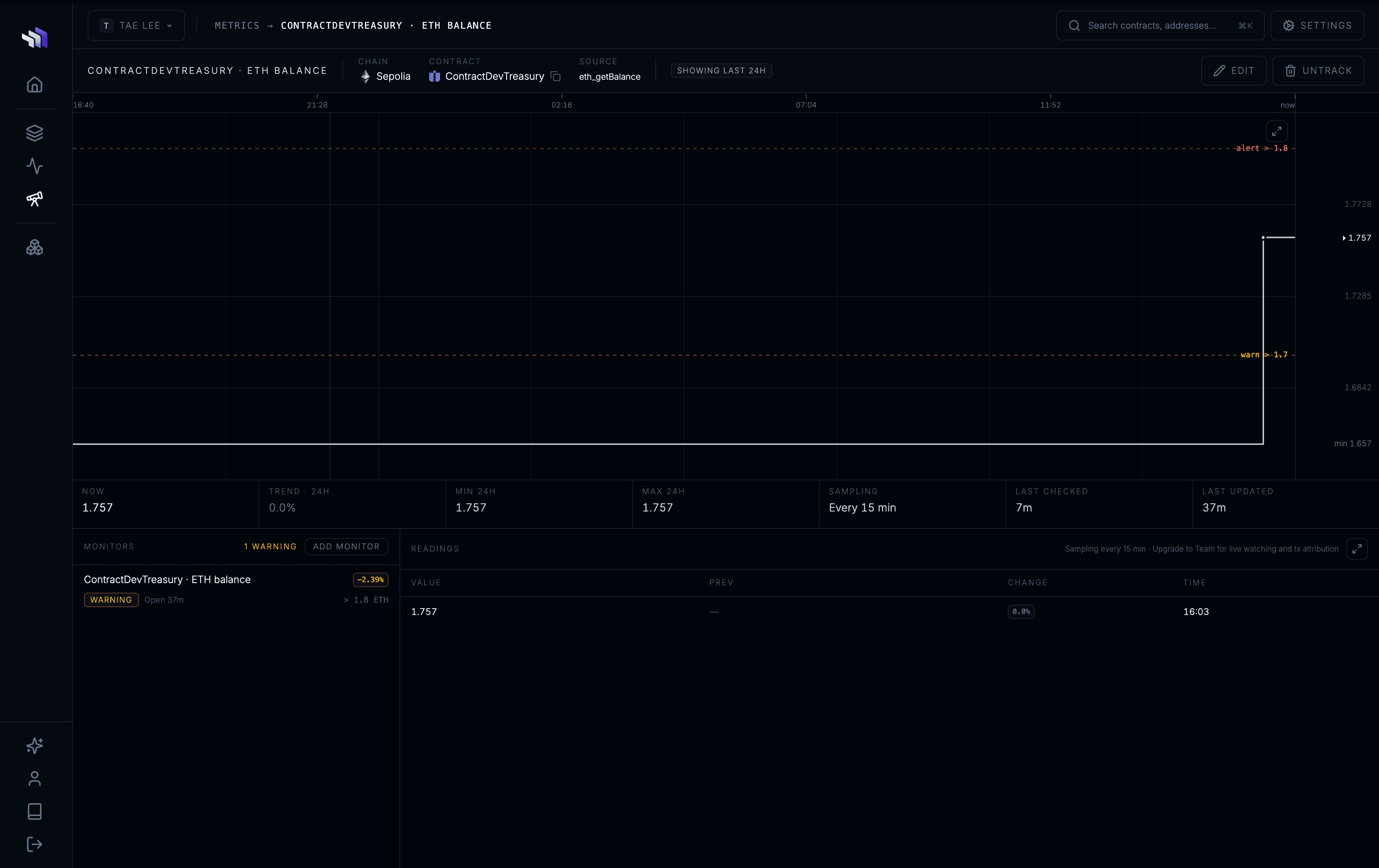Open the Home sidebar icon
The image size is (1379, 868).
[x=35, y=85]
